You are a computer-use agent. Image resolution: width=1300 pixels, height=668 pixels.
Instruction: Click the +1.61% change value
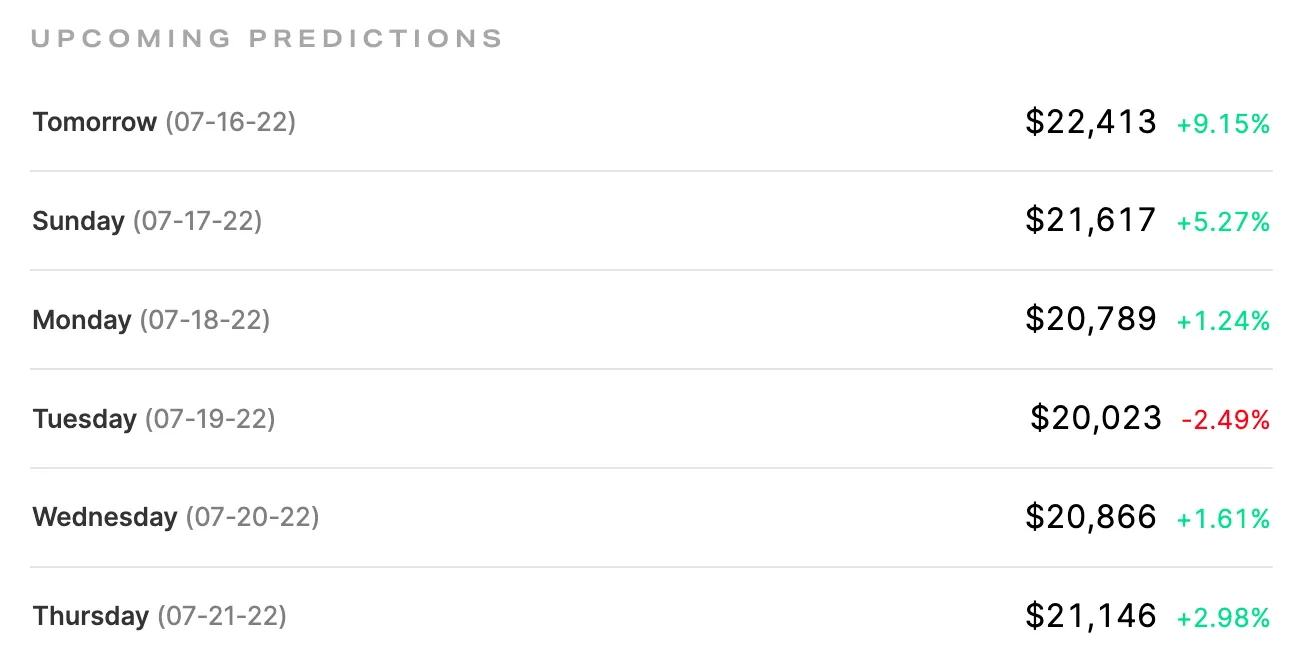point(1223,519)
